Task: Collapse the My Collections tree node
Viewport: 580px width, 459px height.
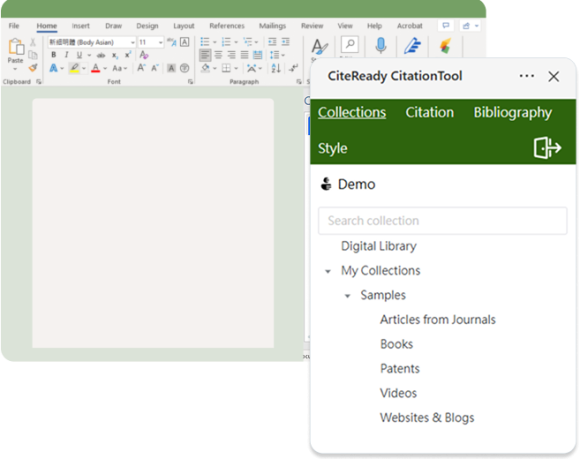Action: pos(328,271)
